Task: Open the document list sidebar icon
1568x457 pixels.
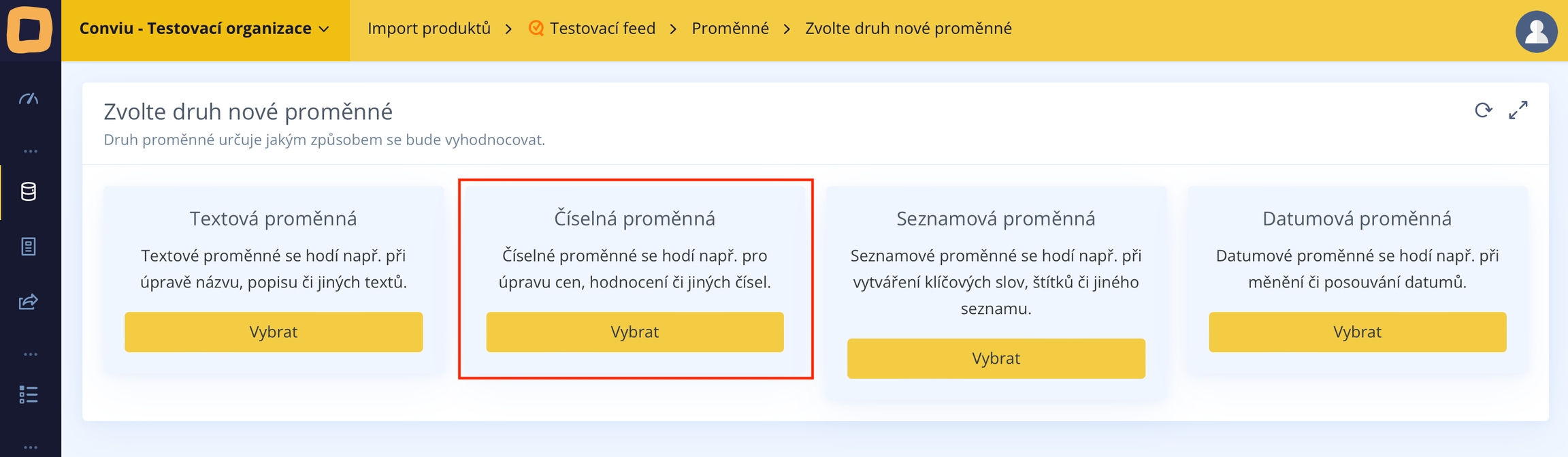Action: tap(29, 247)
